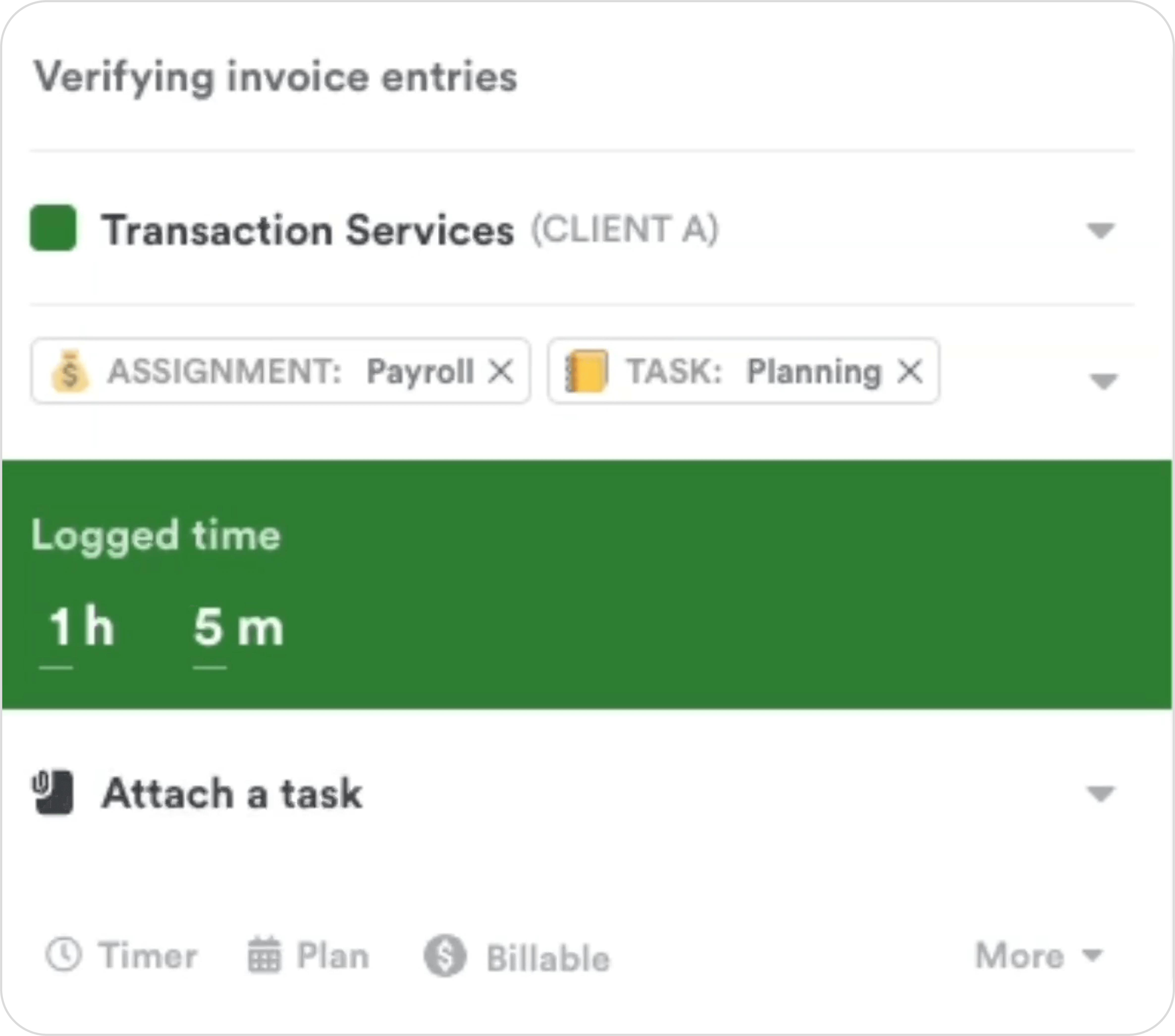This screenshot has height=1036, width=1175.
Task: Switch to Plan mode
Action: (x=333, y=955)
